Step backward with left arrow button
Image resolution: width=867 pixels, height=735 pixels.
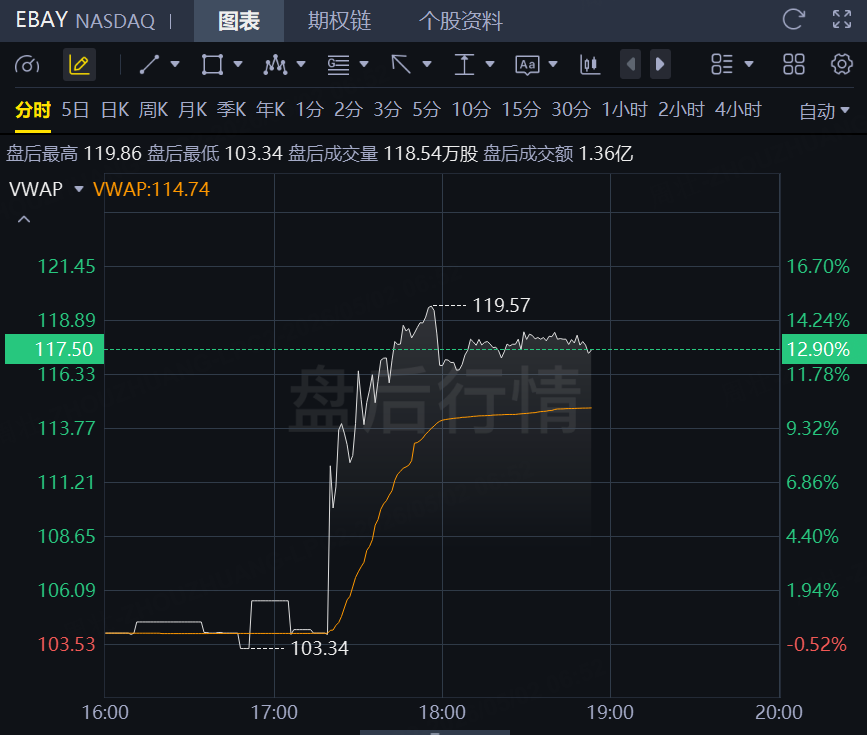pos(630,64)
